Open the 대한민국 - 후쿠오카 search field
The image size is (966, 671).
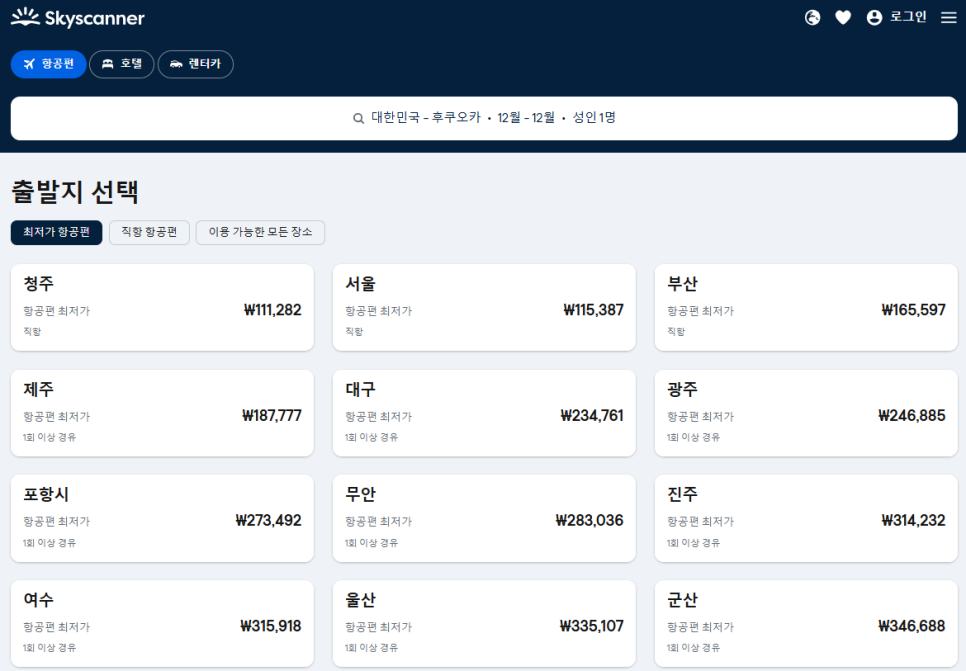(484, 118)
